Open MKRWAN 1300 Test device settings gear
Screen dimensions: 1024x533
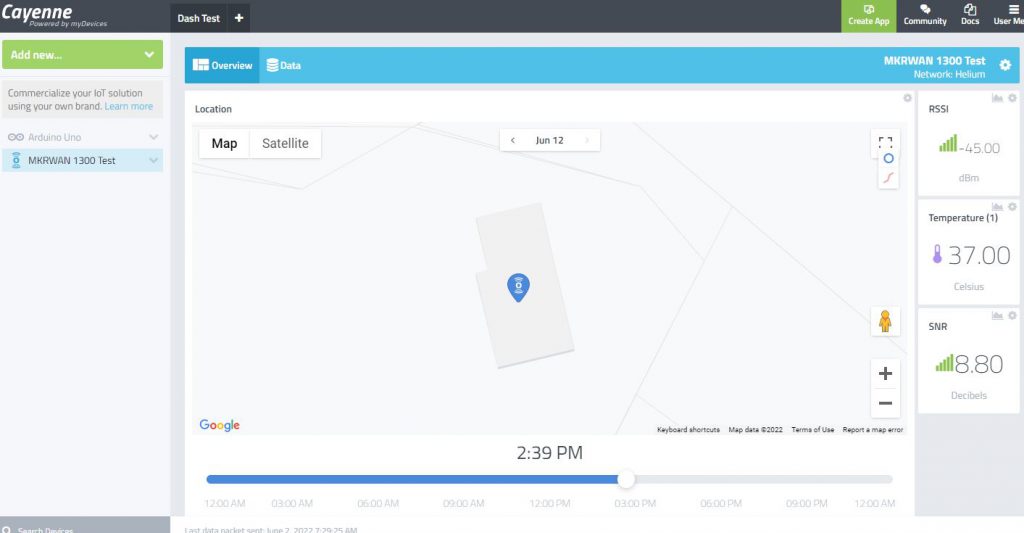(1005, 65)
